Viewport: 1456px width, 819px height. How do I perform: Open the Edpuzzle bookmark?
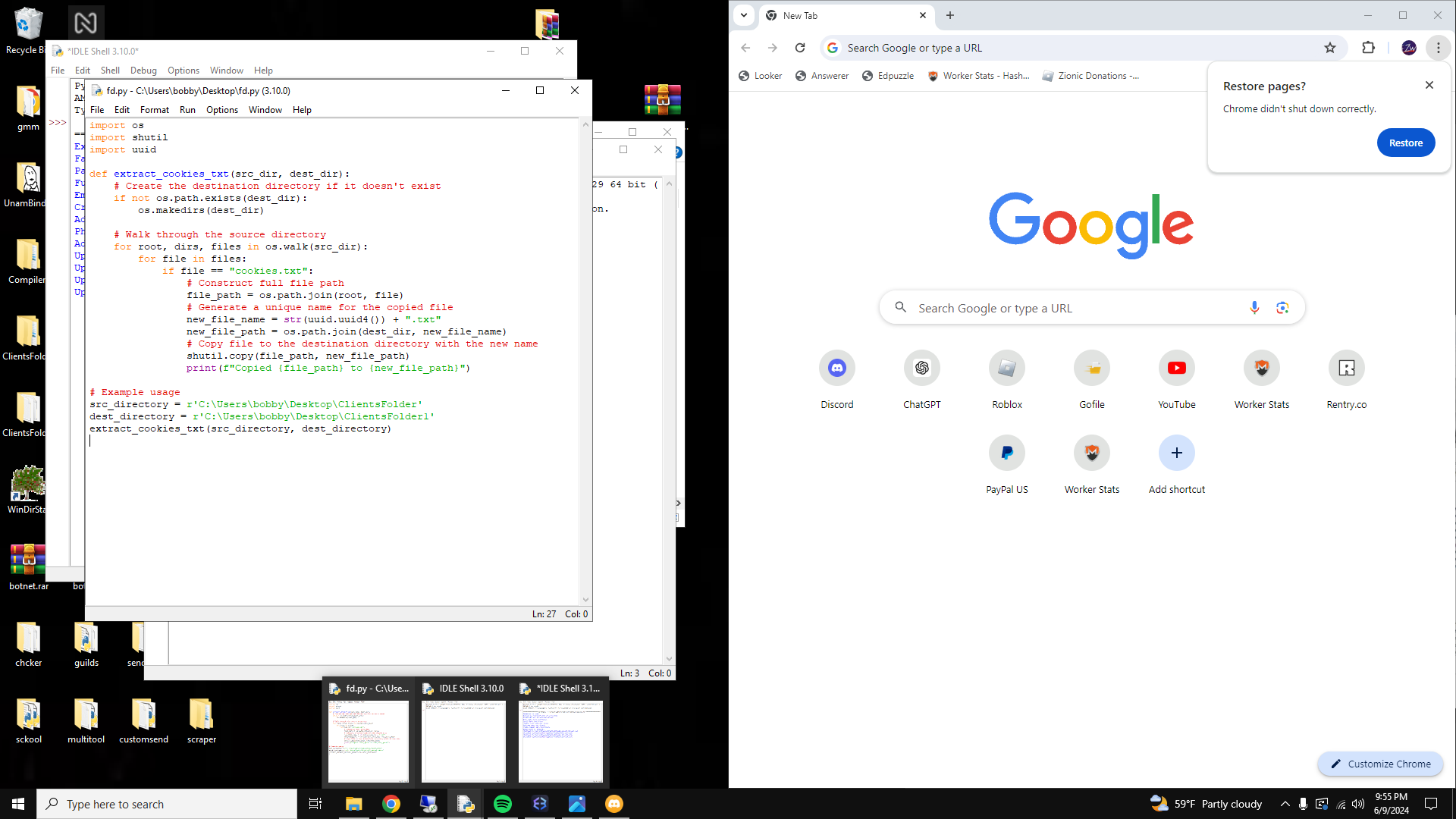click(888, 76)
